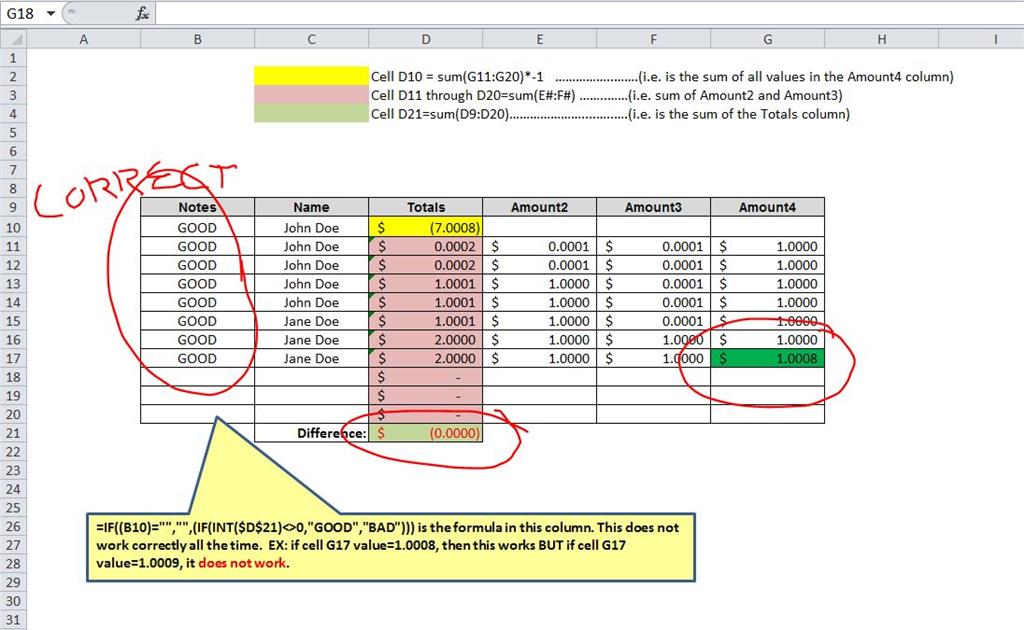Select Totals cell 2.0000 in row 16
The width and height of the screenshot is (1024, 630).
pos(426,339)
